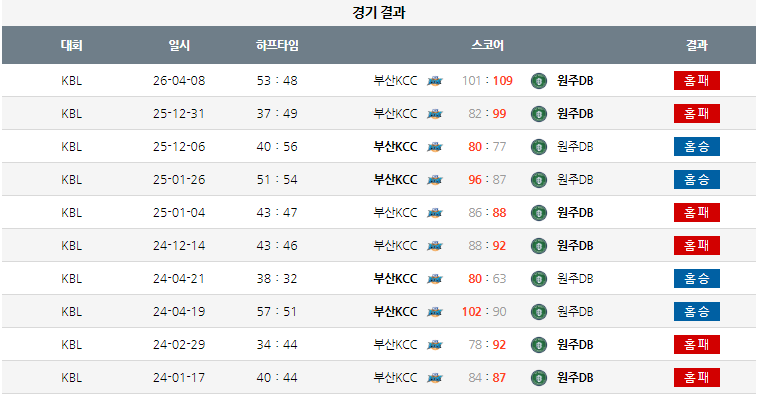Click the 홈승 badge for 24-04-19
This screenshot has height=394, width=761.
pyautogui.click(x=696, y=312)
